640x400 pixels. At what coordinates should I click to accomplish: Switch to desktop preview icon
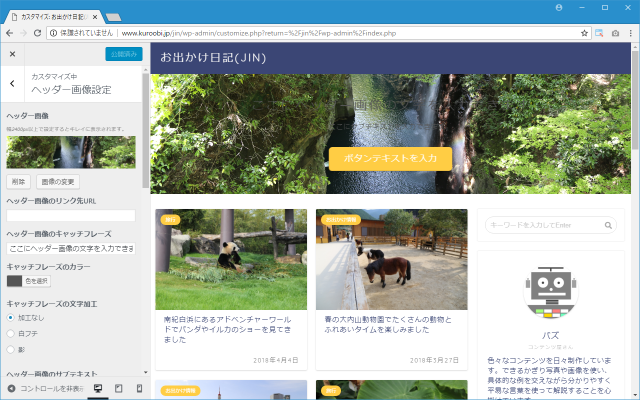point(98,388)
